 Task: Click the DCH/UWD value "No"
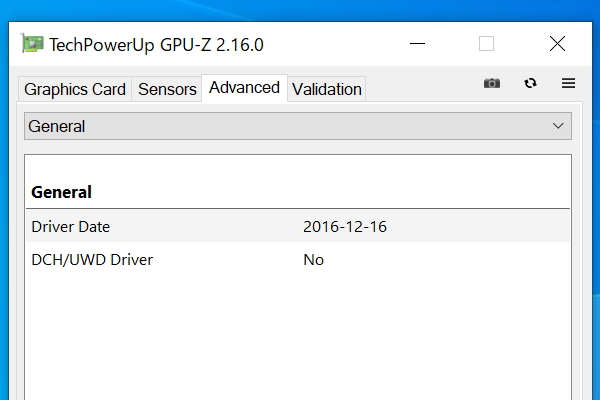(x=313, y=260)
